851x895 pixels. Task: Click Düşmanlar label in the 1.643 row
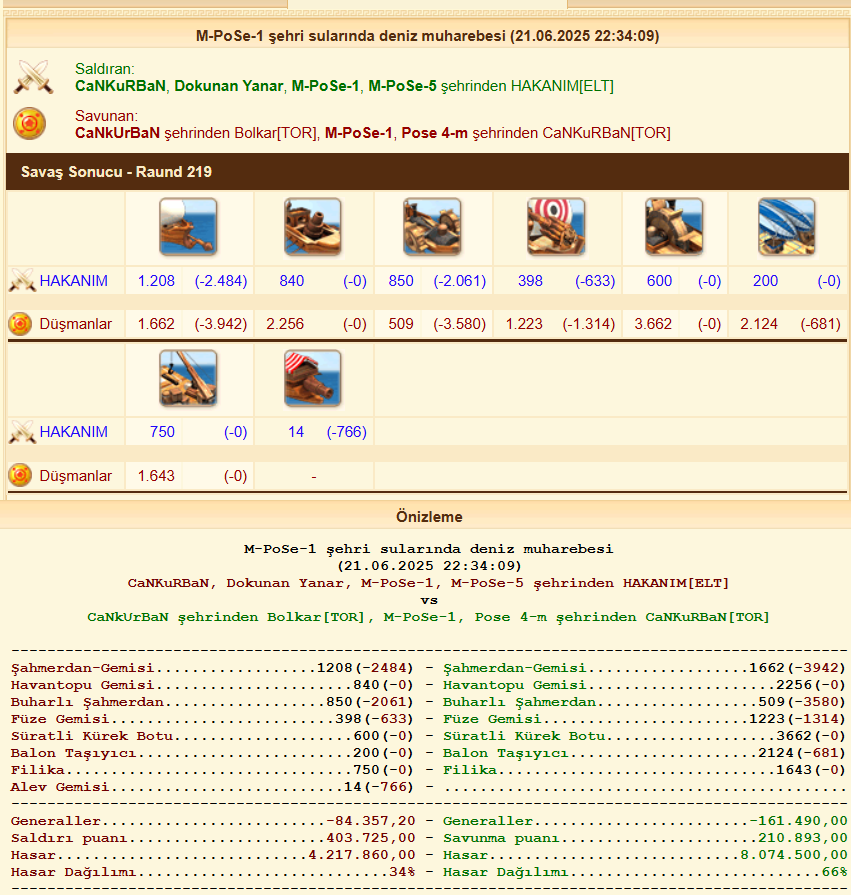75,475
